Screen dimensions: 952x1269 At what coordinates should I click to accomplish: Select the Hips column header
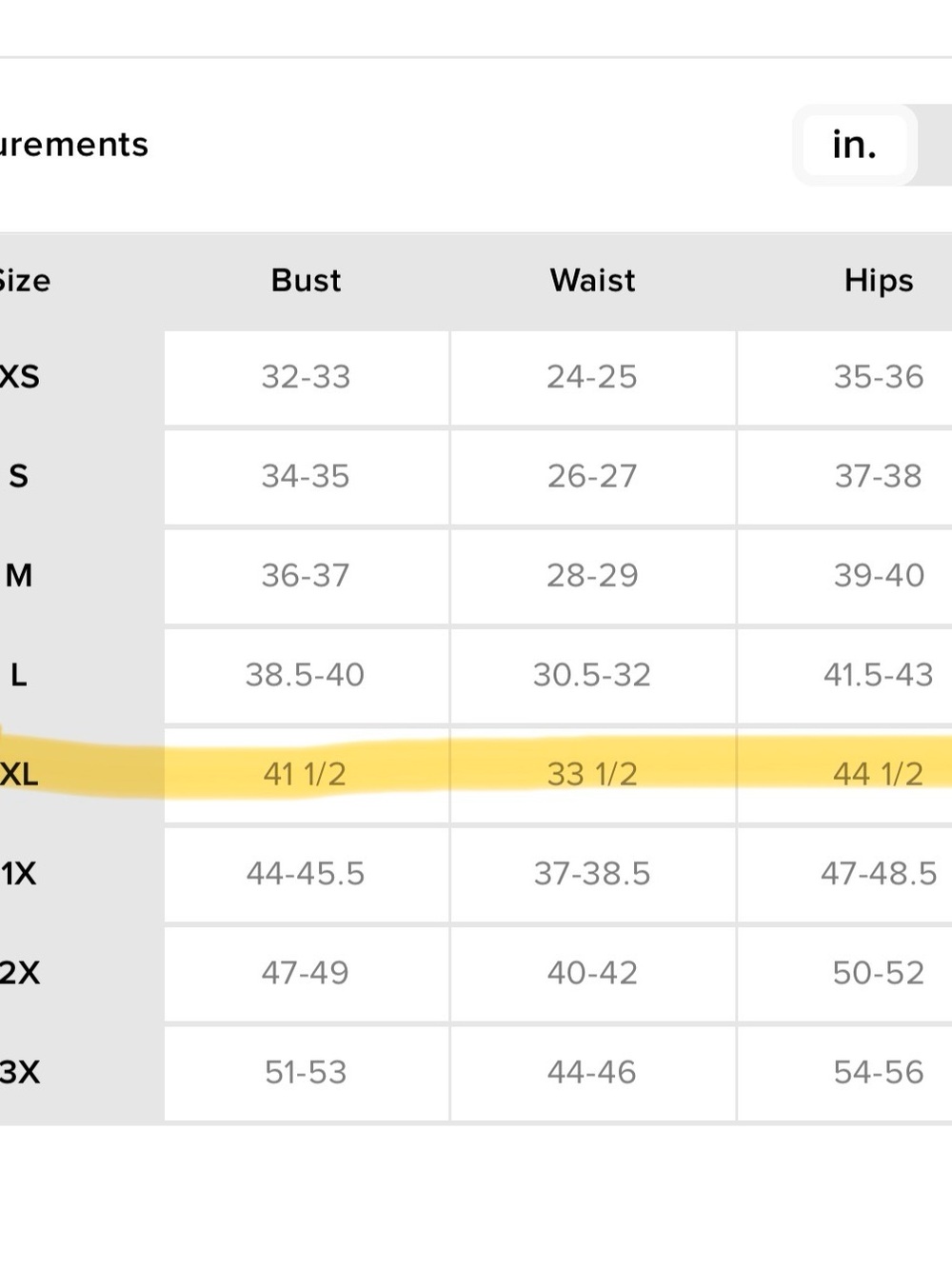pyautogui.click(x=879, y=281)
